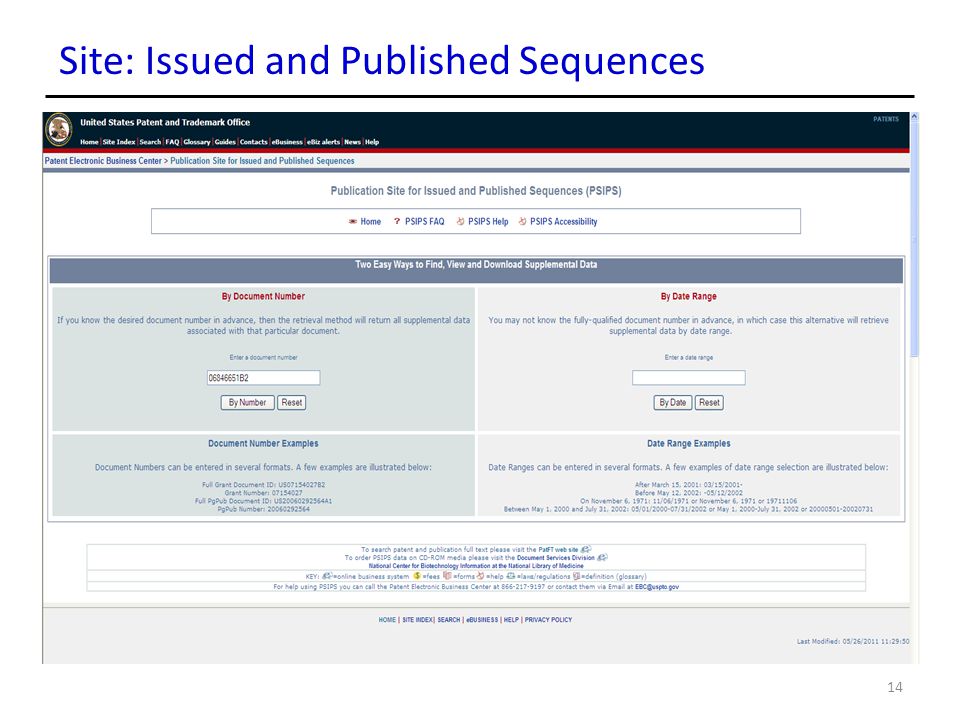Click the PSIPS Home link
The width and height of the screenshot is (960, 720).
[x=370, y=222]
